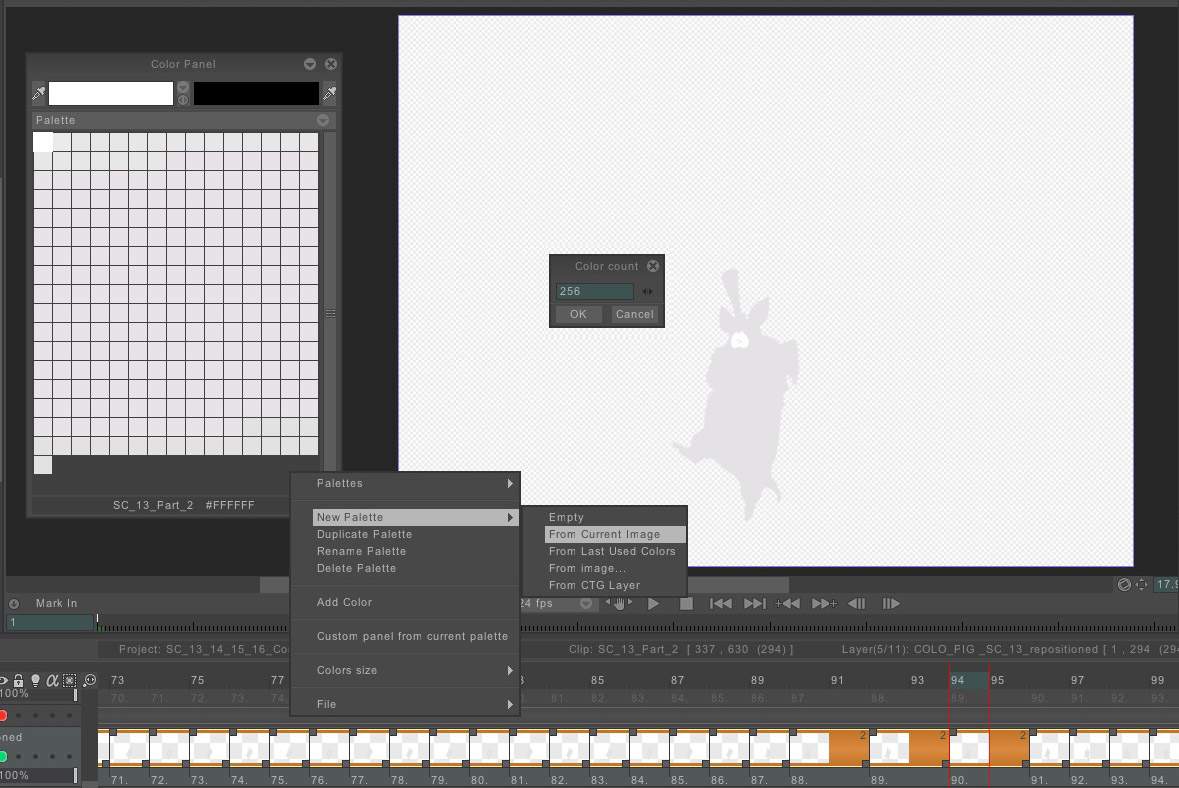Cancel the Color count dialog
The width and height of the screenshot is (1179, 788).
(x=635, y=314)
